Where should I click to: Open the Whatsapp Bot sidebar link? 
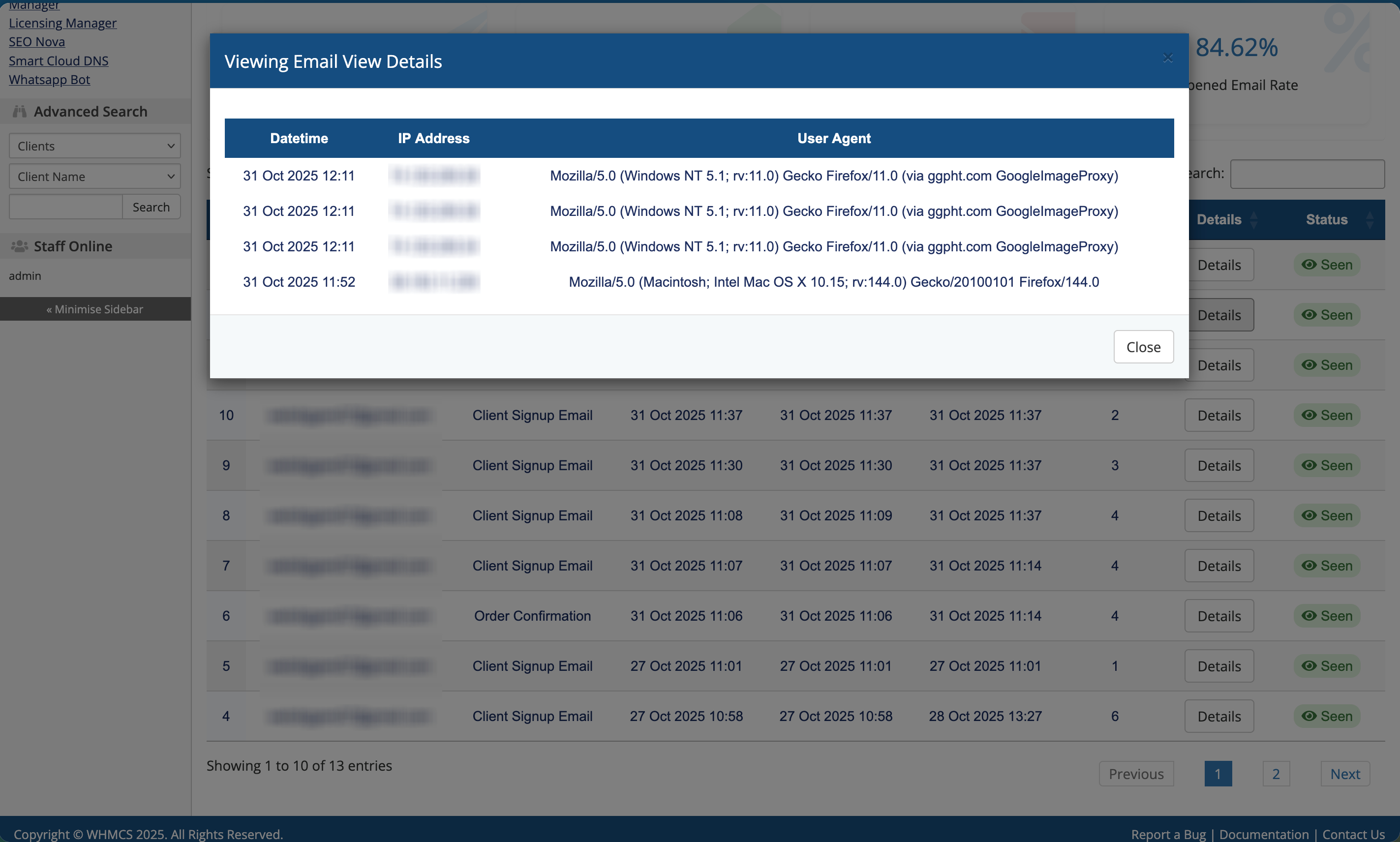(49, 80)
